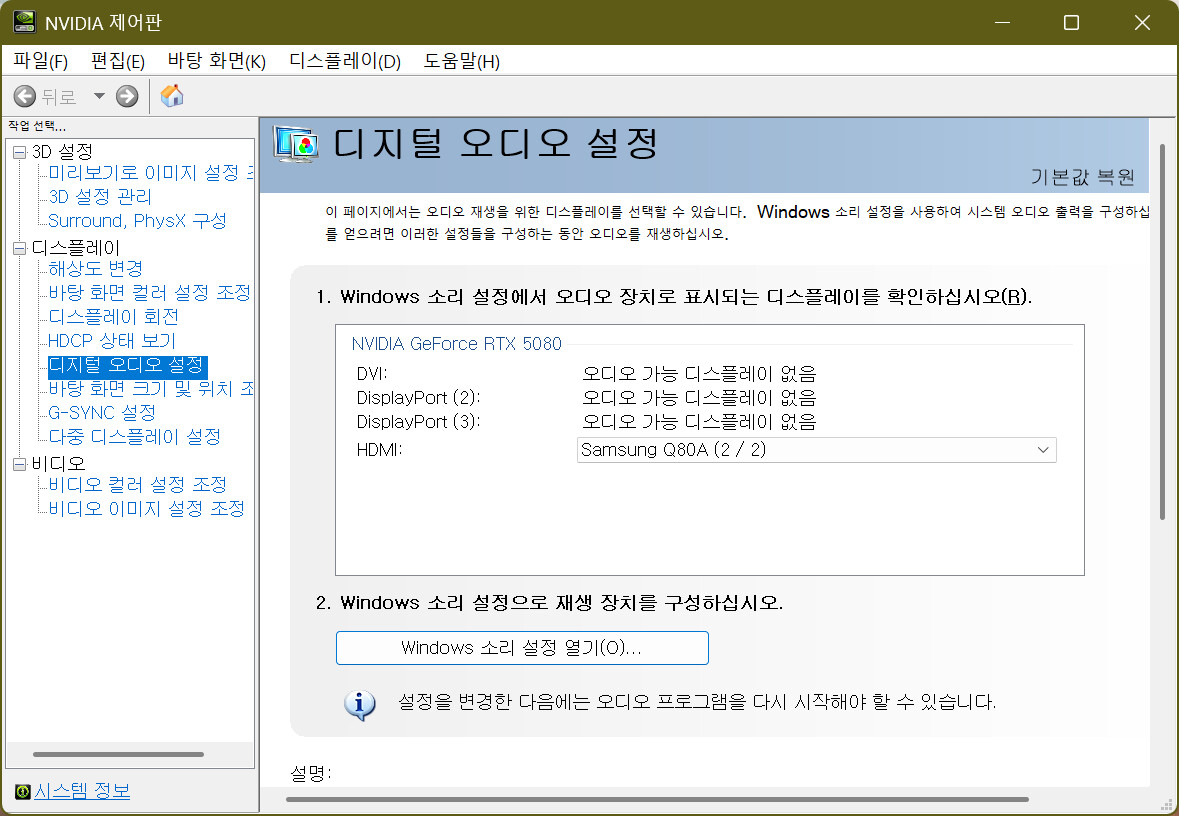Select 3D 설정 관리 in tree
The height and width of the screenshot is (816, 1179).
100,197
